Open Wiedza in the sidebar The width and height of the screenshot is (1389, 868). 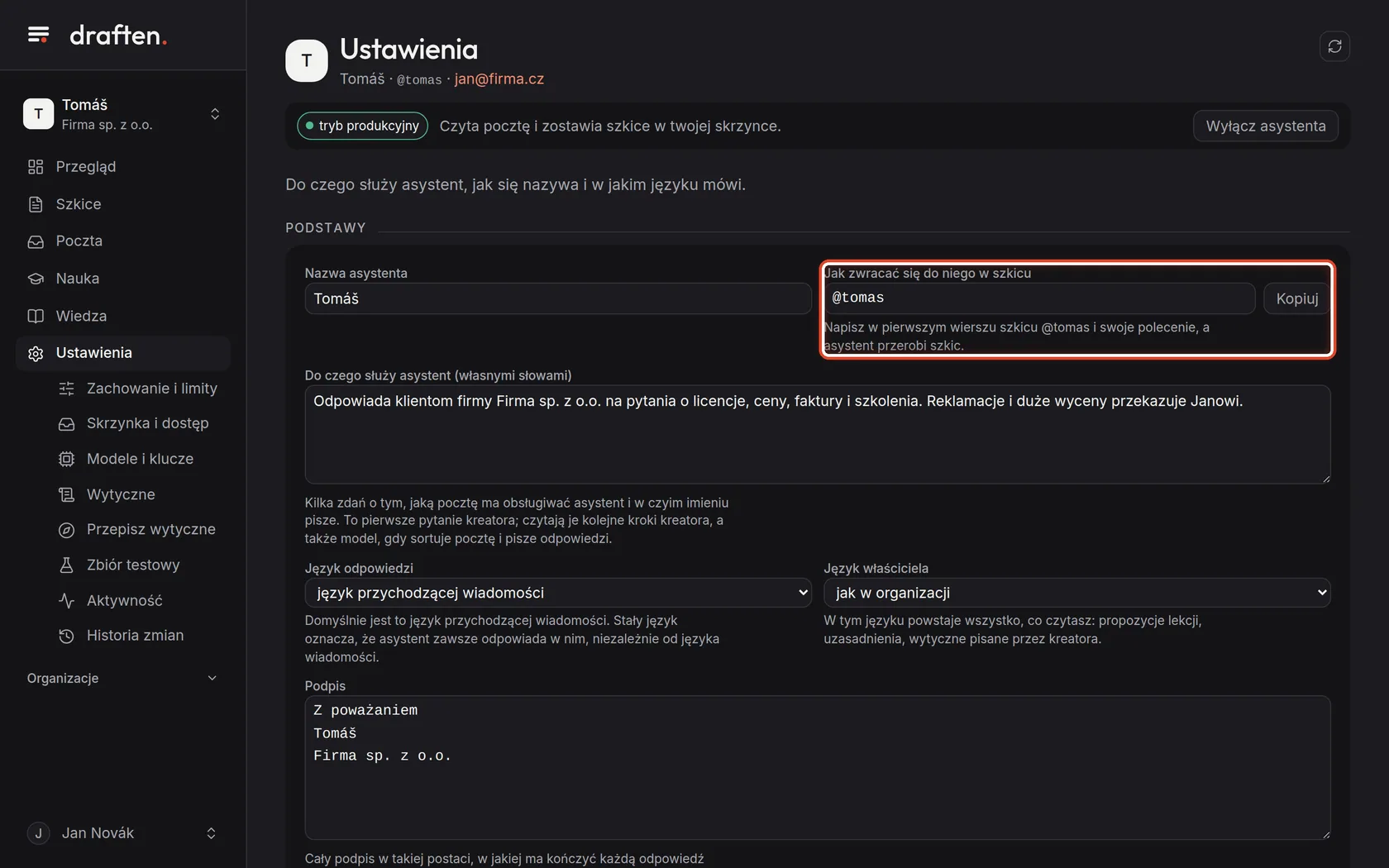point(122,316)
